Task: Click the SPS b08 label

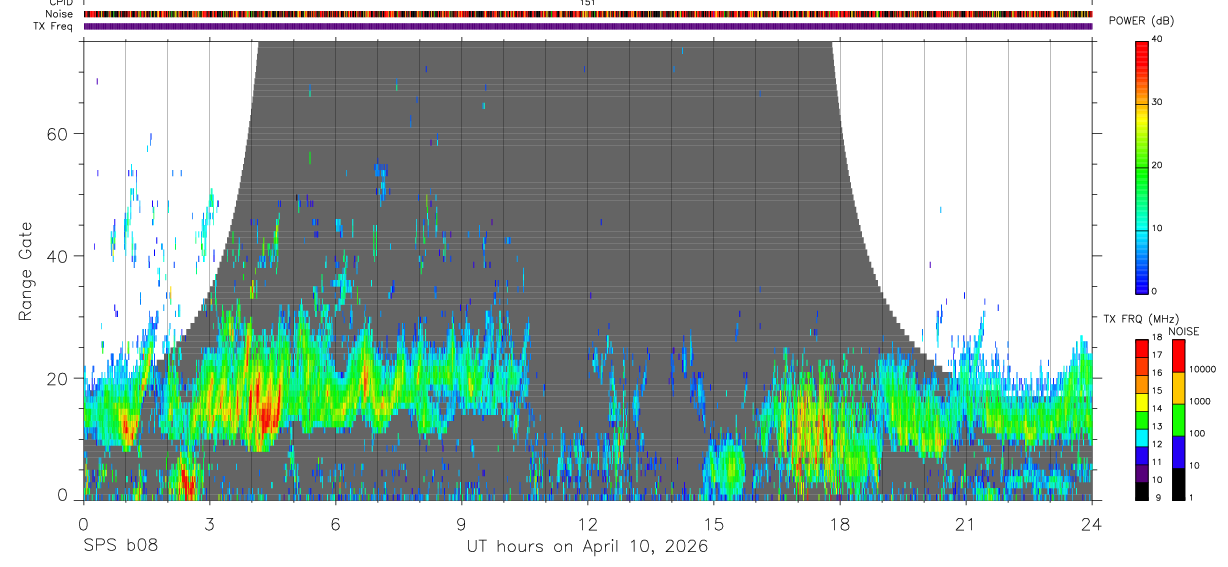Action: (x=120, y=547)
